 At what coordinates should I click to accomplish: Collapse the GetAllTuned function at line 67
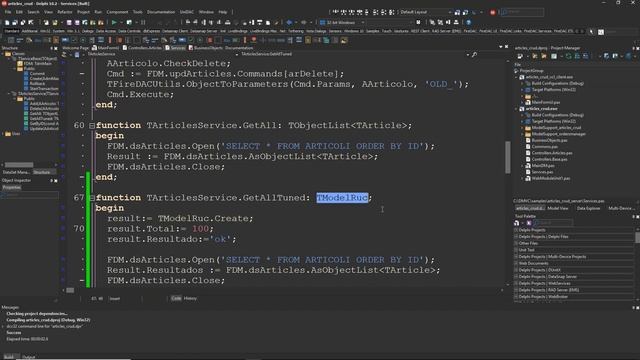click(x=92, y=198)
